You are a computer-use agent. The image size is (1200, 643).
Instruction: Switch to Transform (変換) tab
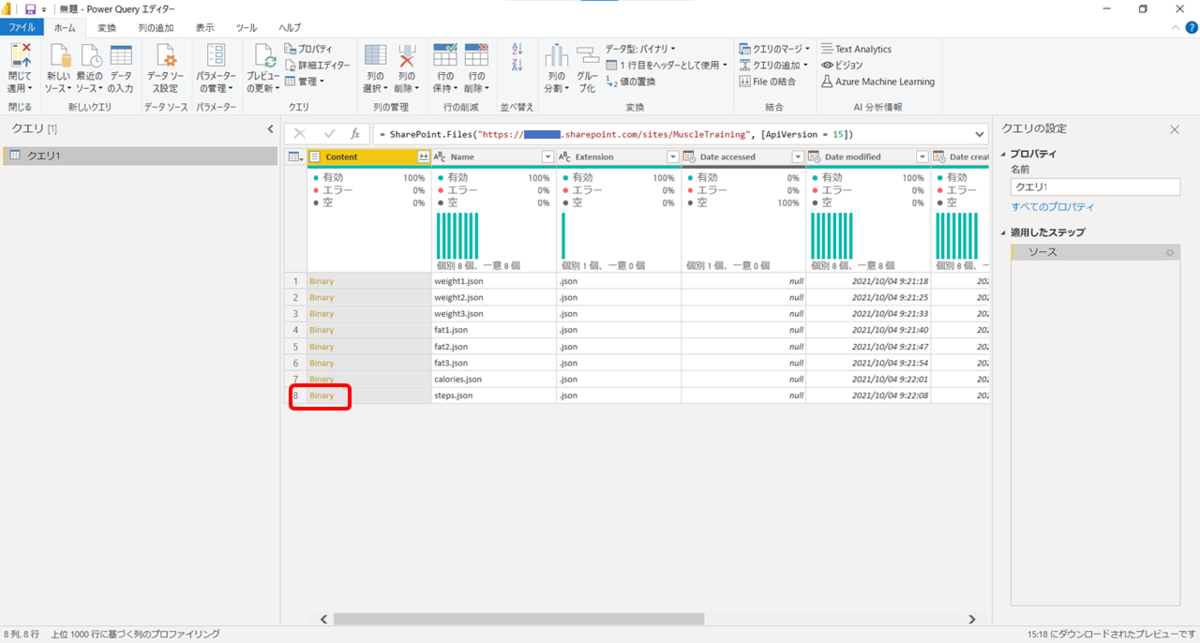pos(106,28)
